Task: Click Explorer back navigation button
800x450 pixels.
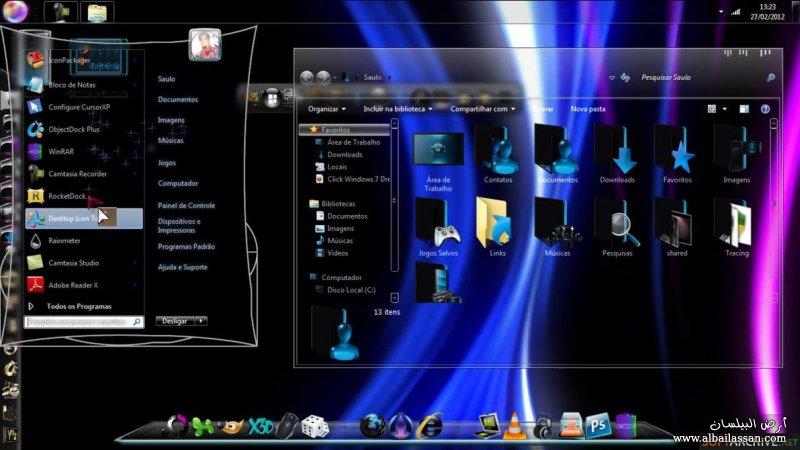Action: click(x=307, y=78)
